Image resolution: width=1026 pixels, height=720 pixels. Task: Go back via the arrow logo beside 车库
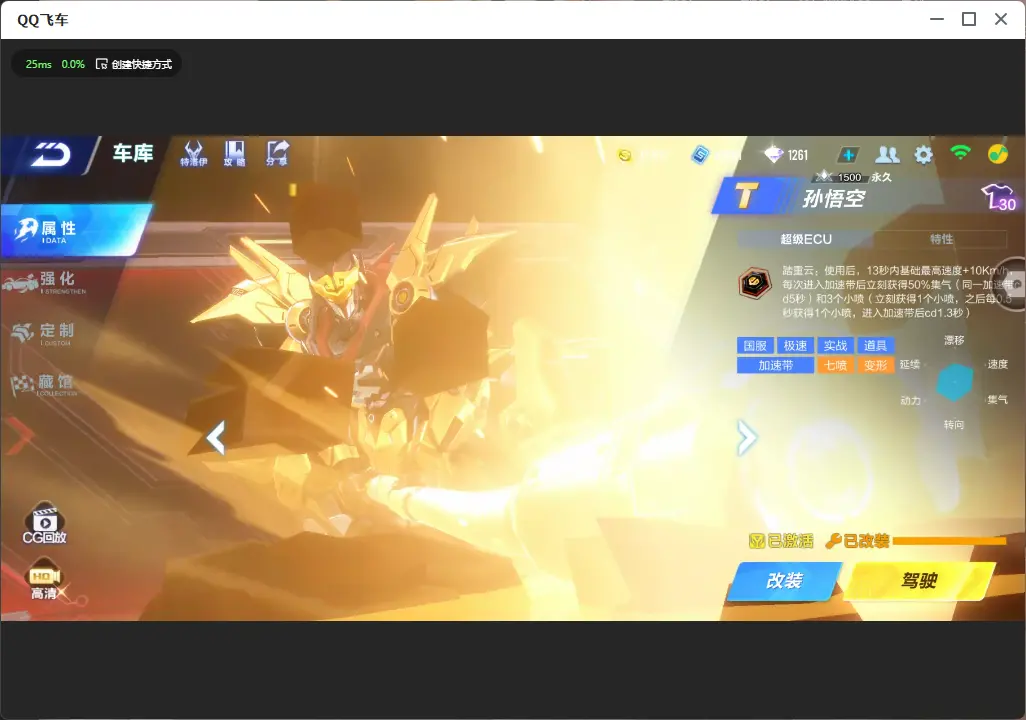click(x=52, y=155)
